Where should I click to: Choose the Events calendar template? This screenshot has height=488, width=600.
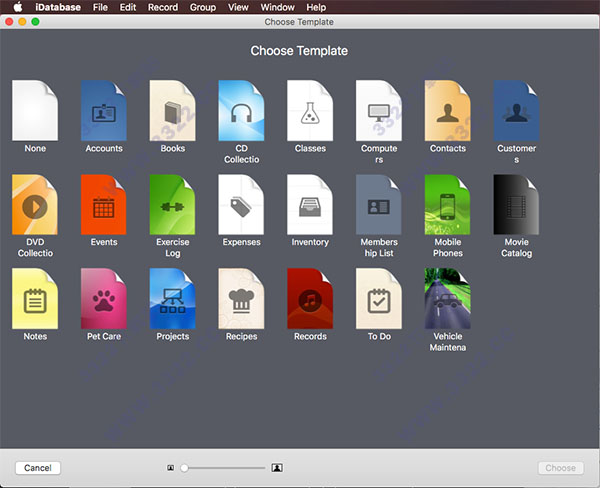coord(104,204)
